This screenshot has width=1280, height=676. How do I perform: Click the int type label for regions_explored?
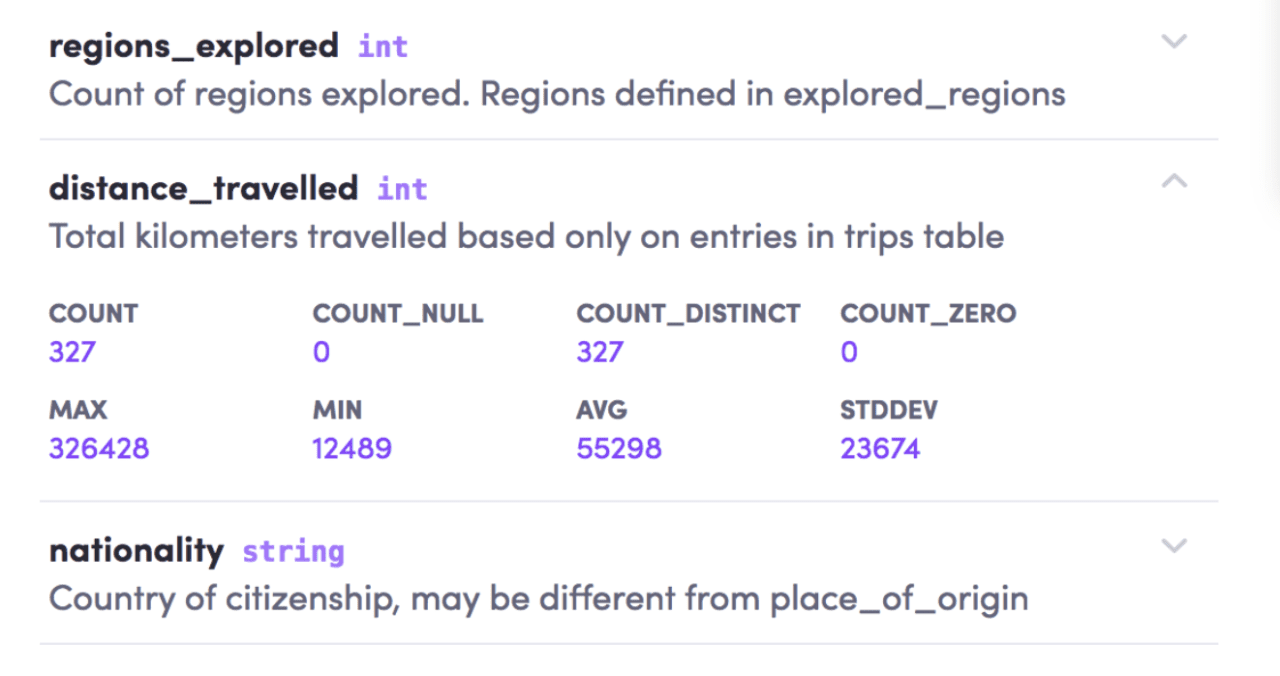point(383,46)
